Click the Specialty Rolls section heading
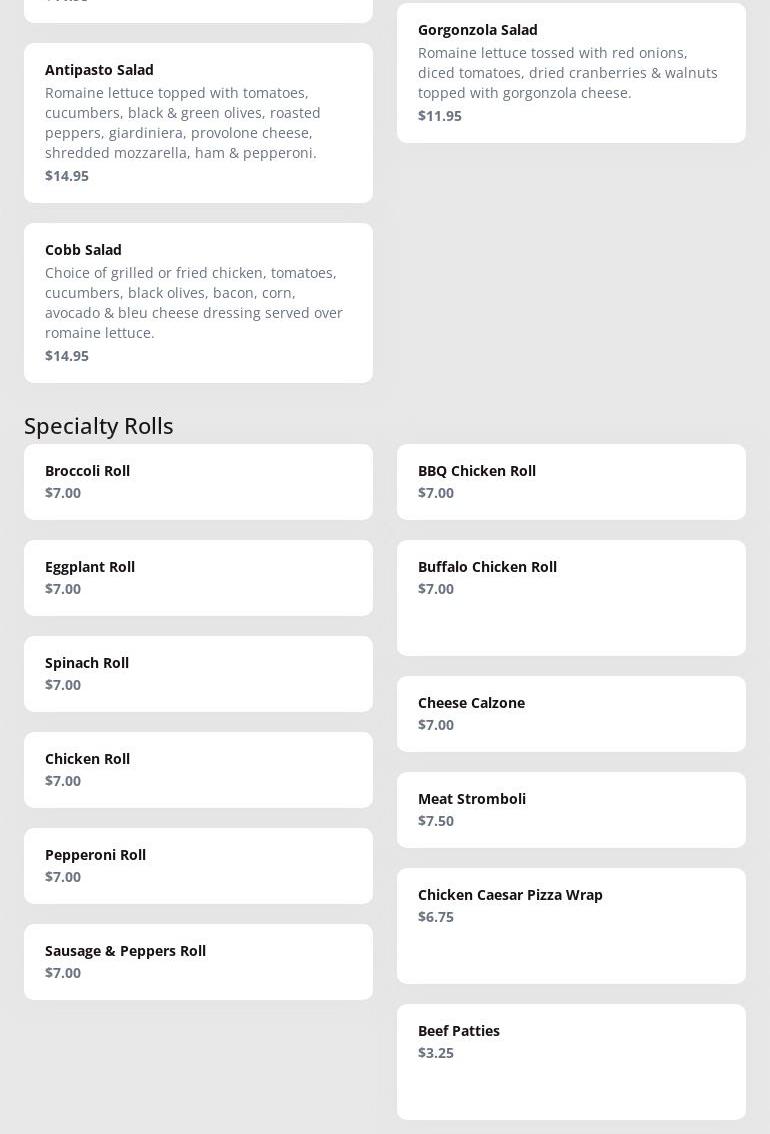This screenshot has height=1134, width=770. 99,426
